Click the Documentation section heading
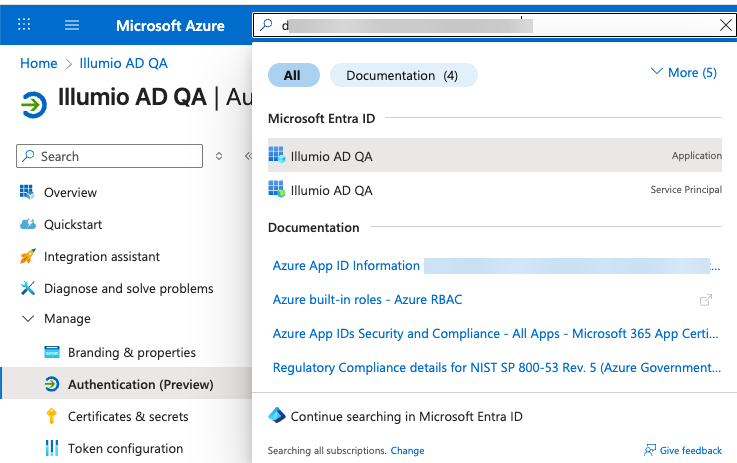737x463 pixels. coord(314,228)
